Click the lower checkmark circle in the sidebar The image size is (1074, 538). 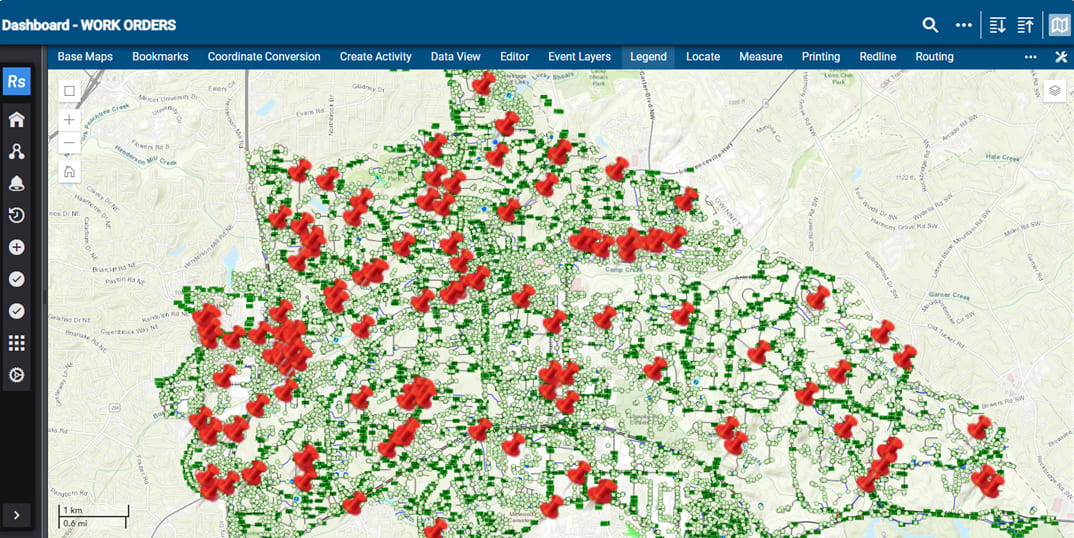click(x=16, y=311)
